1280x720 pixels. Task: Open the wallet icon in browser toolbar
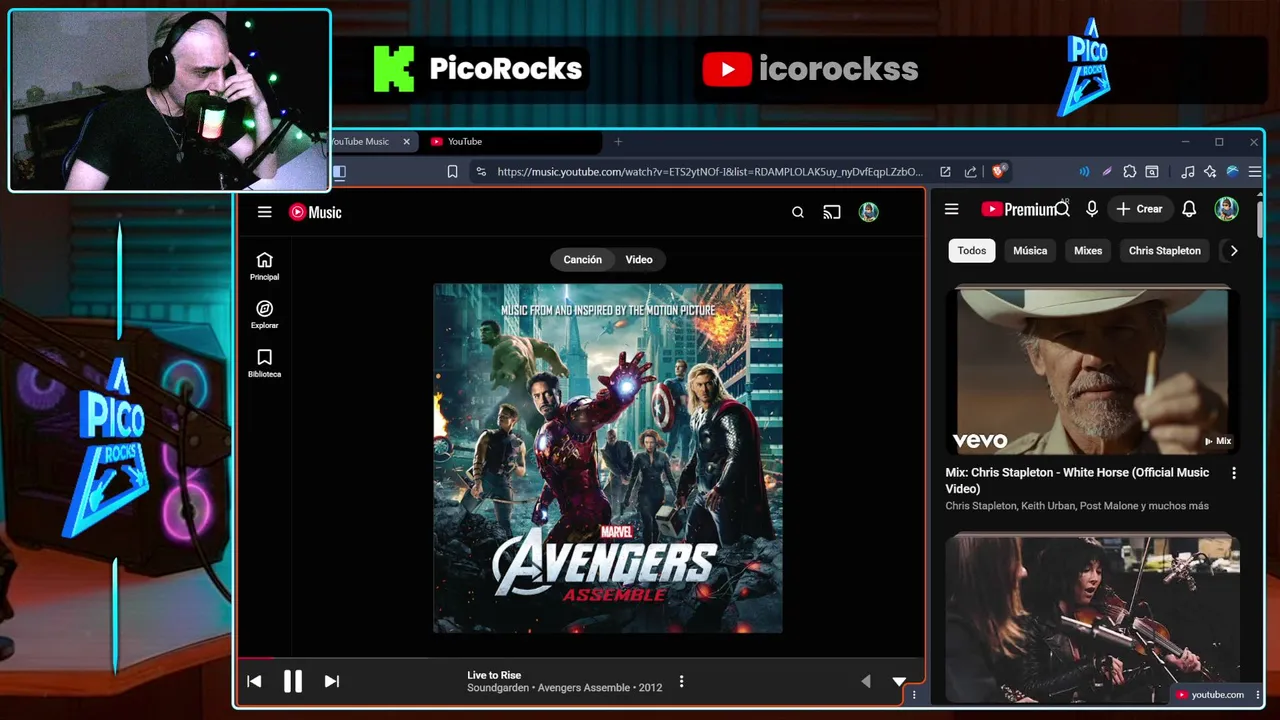pyautogui.click(x=1152, y=172)
